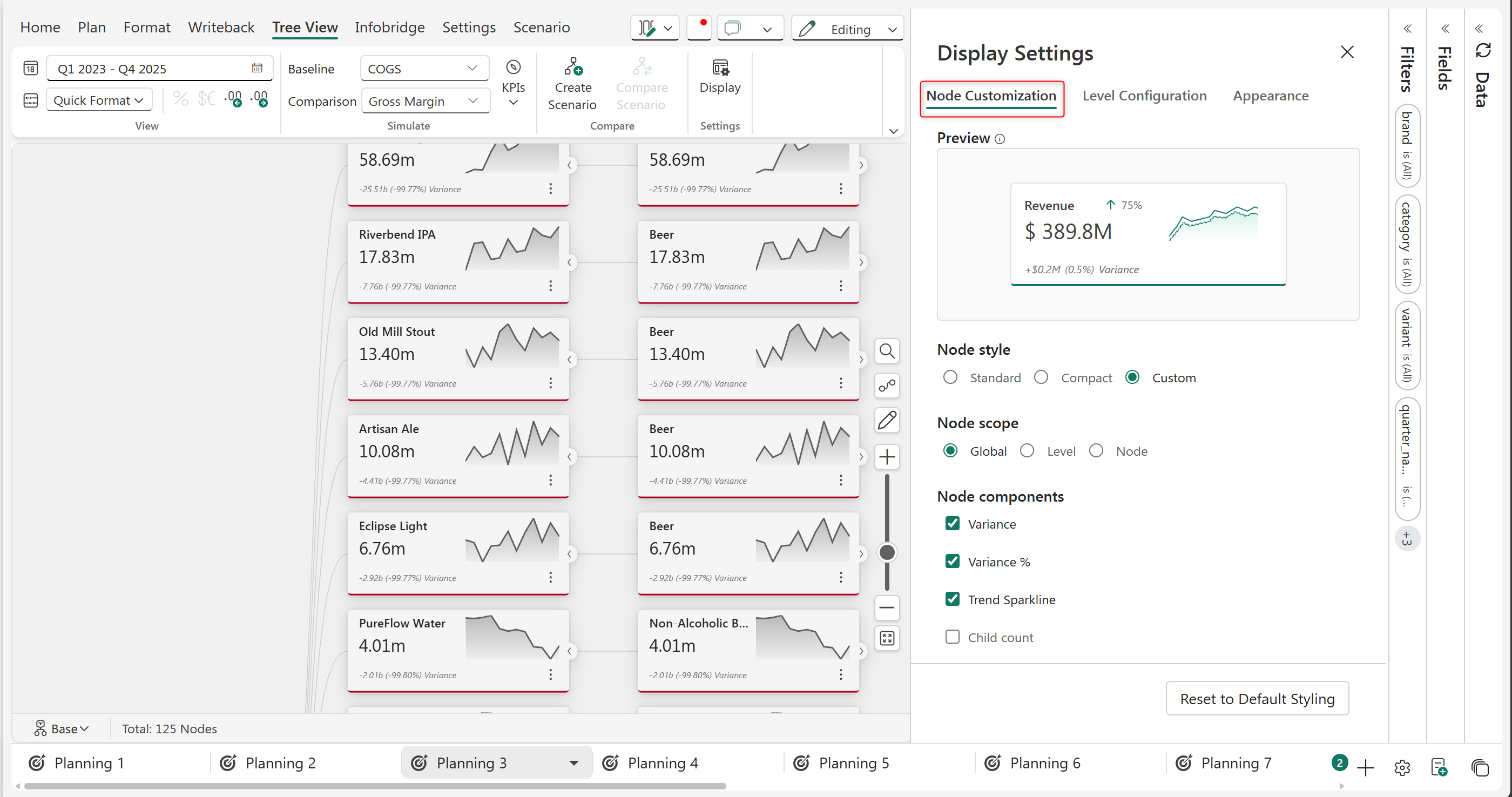Viewport: 1512px width, 797px height.
Task: Enable the Child count checkbox
Action: click(x=952, y=637)
